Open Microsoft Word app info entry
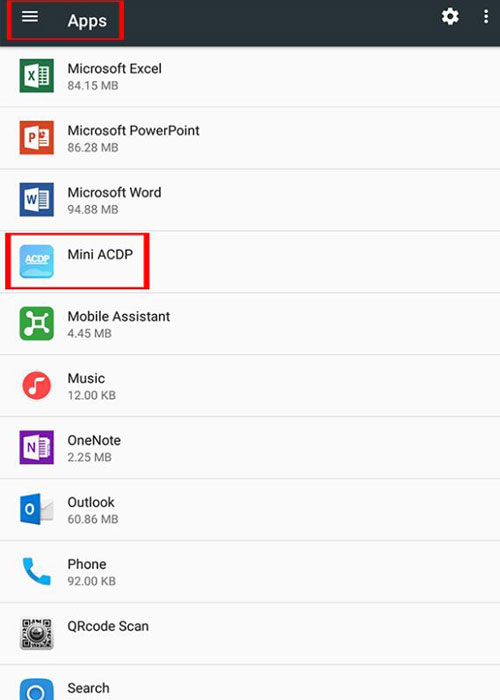The height and width of the screenshot is (700, 500). click(x=250, y=200)
